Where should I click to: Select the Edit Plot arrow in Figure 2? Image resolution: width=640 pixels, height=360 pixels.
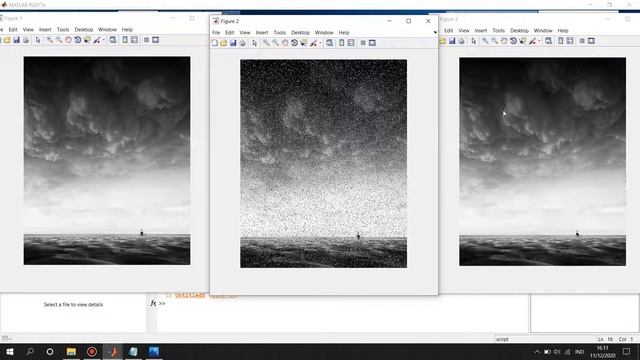pyautogui.click(x=255, y=43)
